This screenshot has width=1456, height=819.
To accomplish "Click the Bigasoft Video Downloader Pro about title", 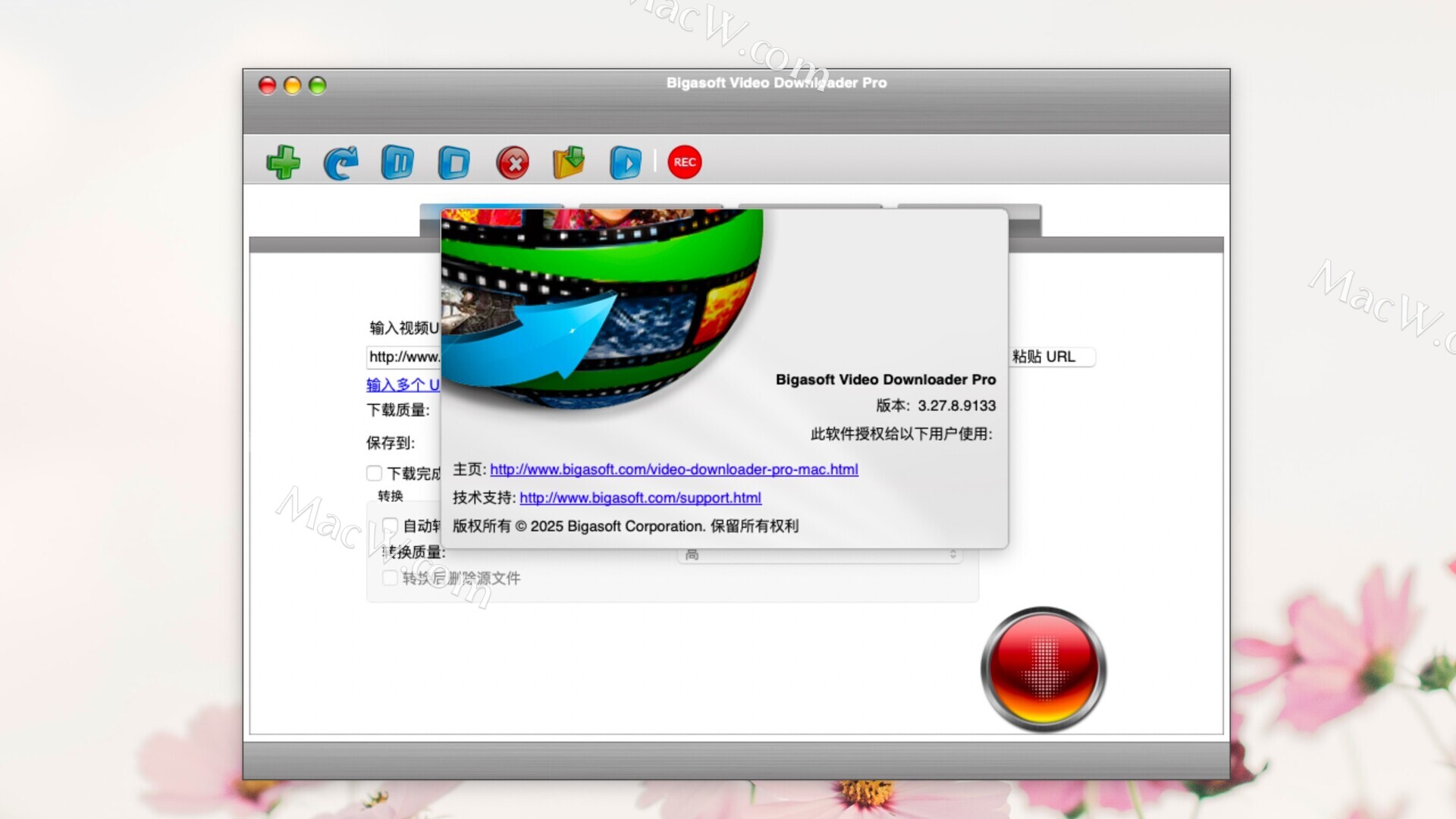I will click(x=886, y=379).
